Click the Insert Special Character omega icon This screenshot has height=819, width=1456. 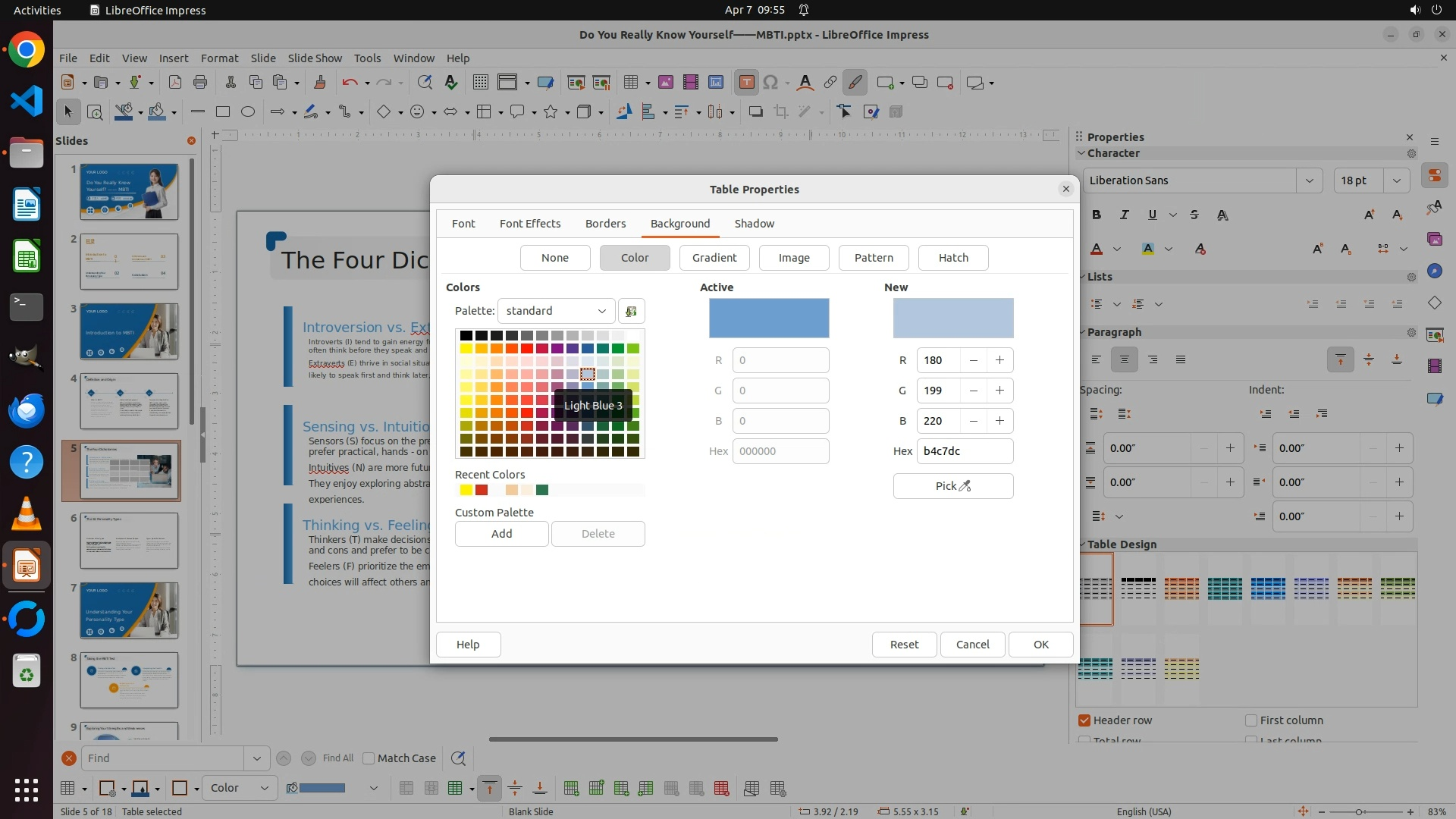(x=770, y=83)
